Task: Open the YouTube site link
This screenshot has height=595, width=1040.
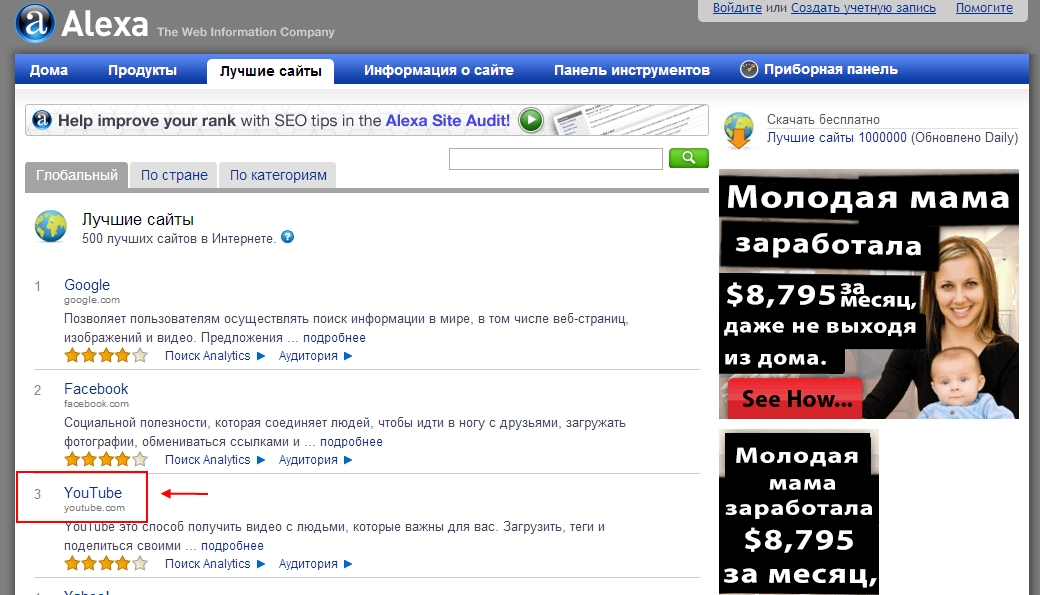Action: coord(93,493)
